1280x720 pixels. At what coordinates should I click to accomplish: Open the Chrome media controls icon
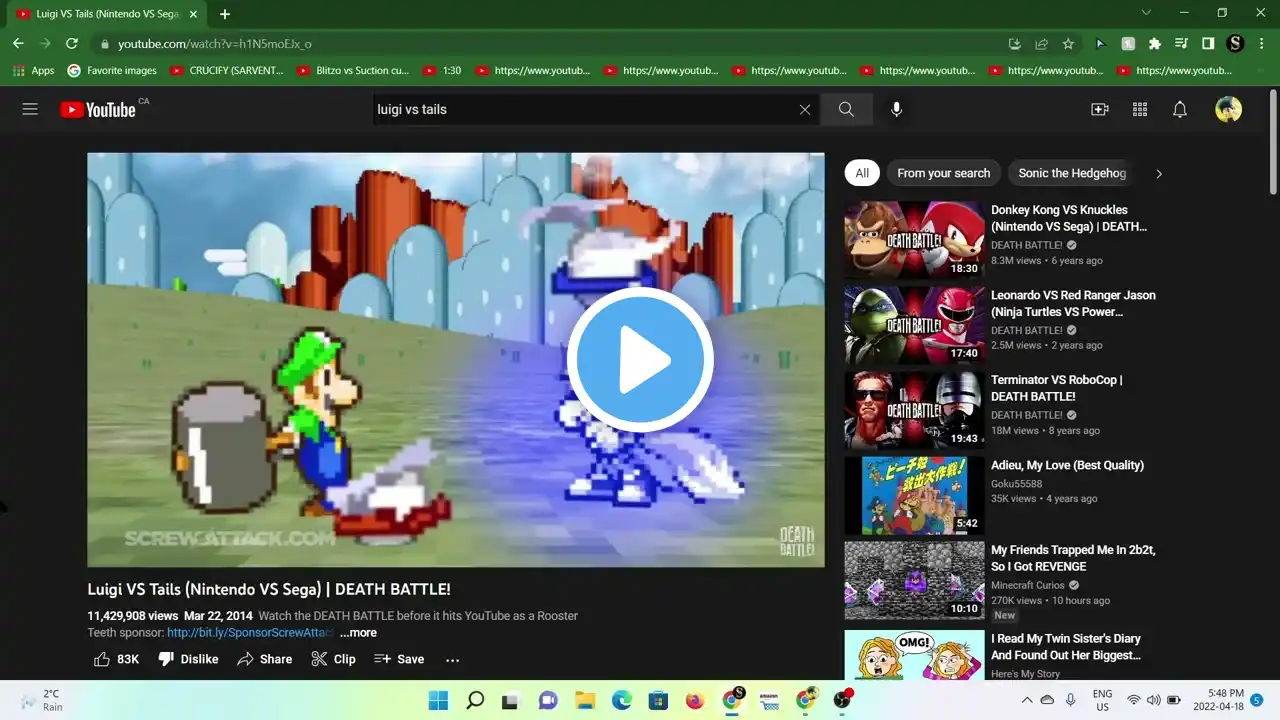(x=1181, y=44)
